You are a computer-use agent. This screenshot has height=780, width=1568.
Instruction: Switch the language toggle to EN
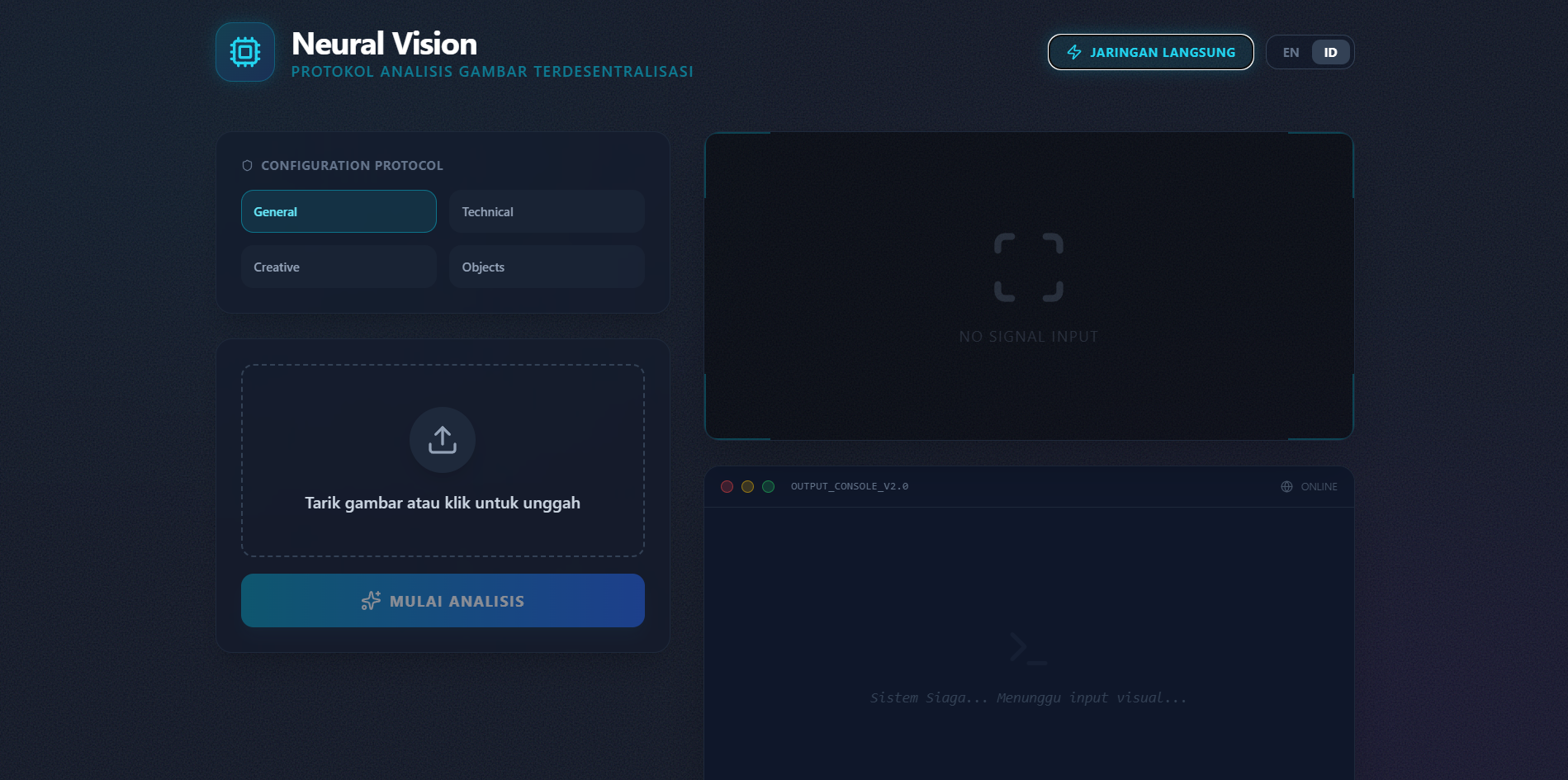click(x=1290, y=51)
